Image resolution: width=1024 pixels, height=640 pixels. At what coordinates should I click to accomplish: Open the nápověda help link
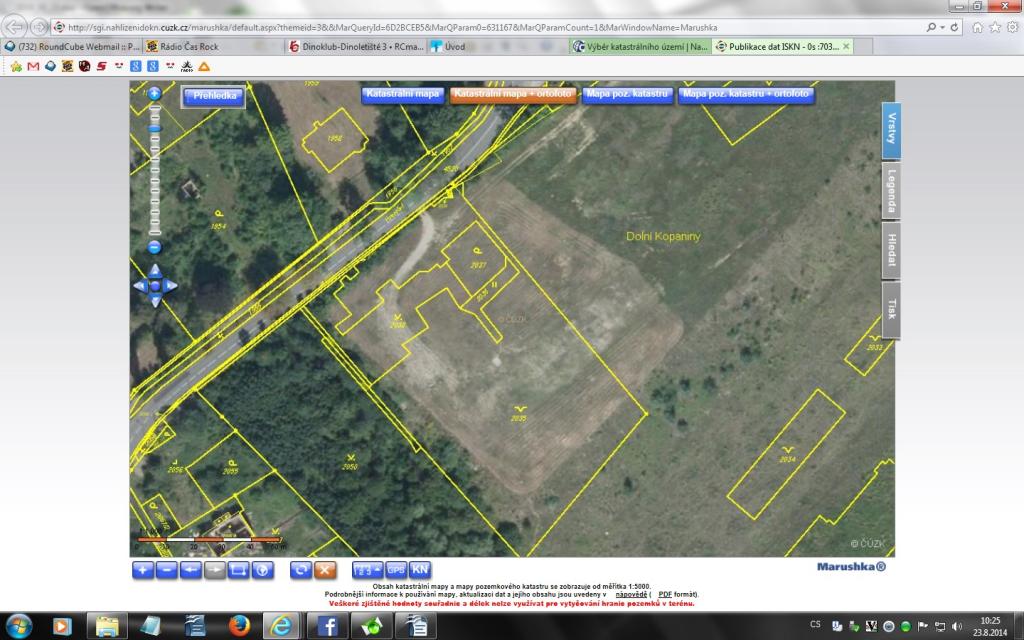[x=631, y=594]
